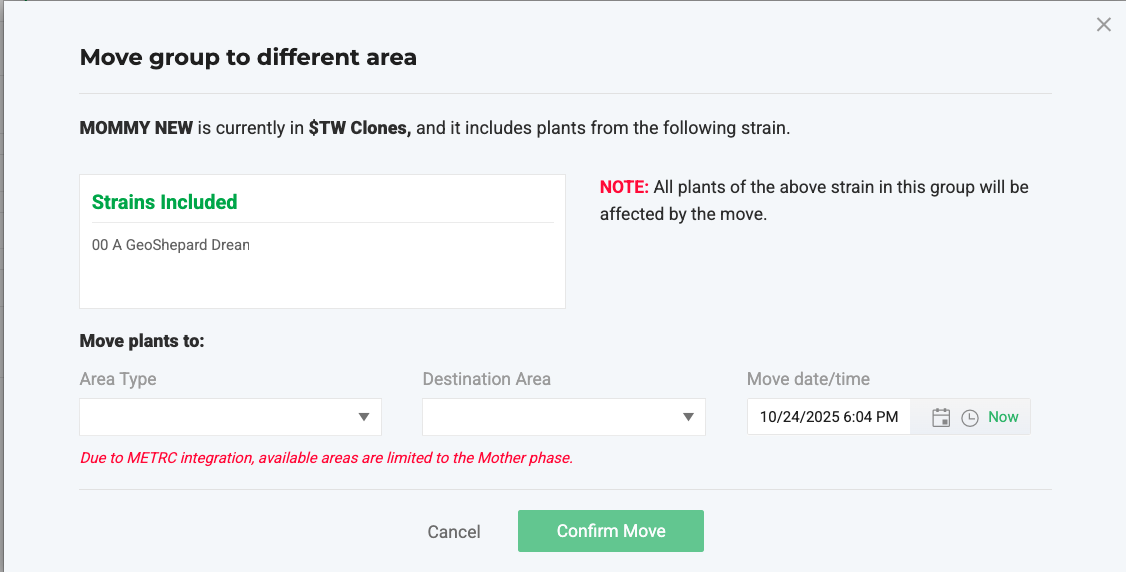Click the Move plants to: label

[142, 341]
